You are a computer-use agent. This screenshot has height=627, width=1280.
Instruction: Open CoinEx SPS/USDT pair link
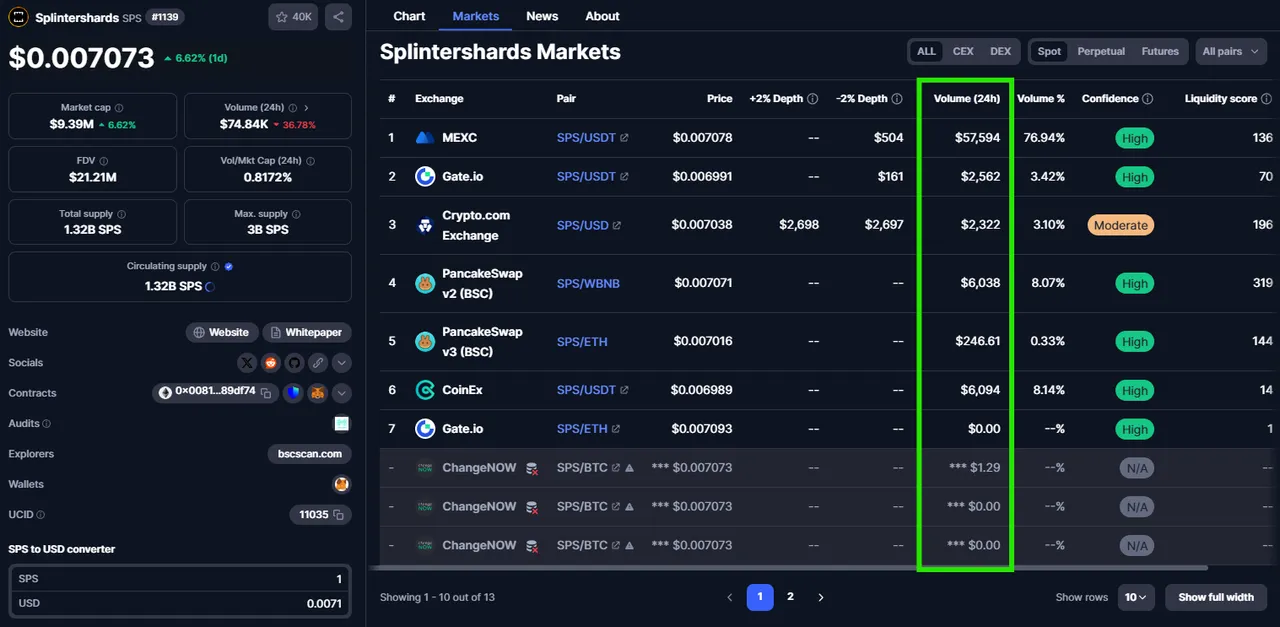coord(592,390)
